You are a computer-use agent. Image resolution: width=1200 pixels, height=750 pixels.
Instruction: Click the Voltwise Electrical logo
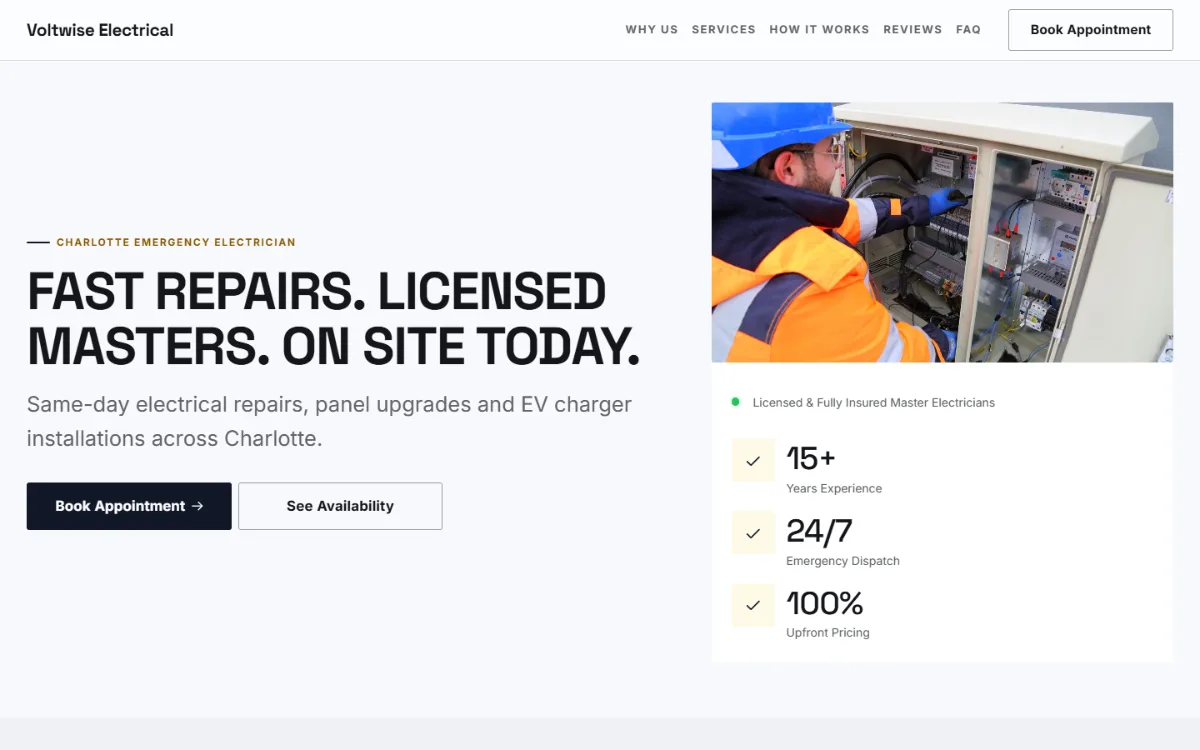[100, 30]
